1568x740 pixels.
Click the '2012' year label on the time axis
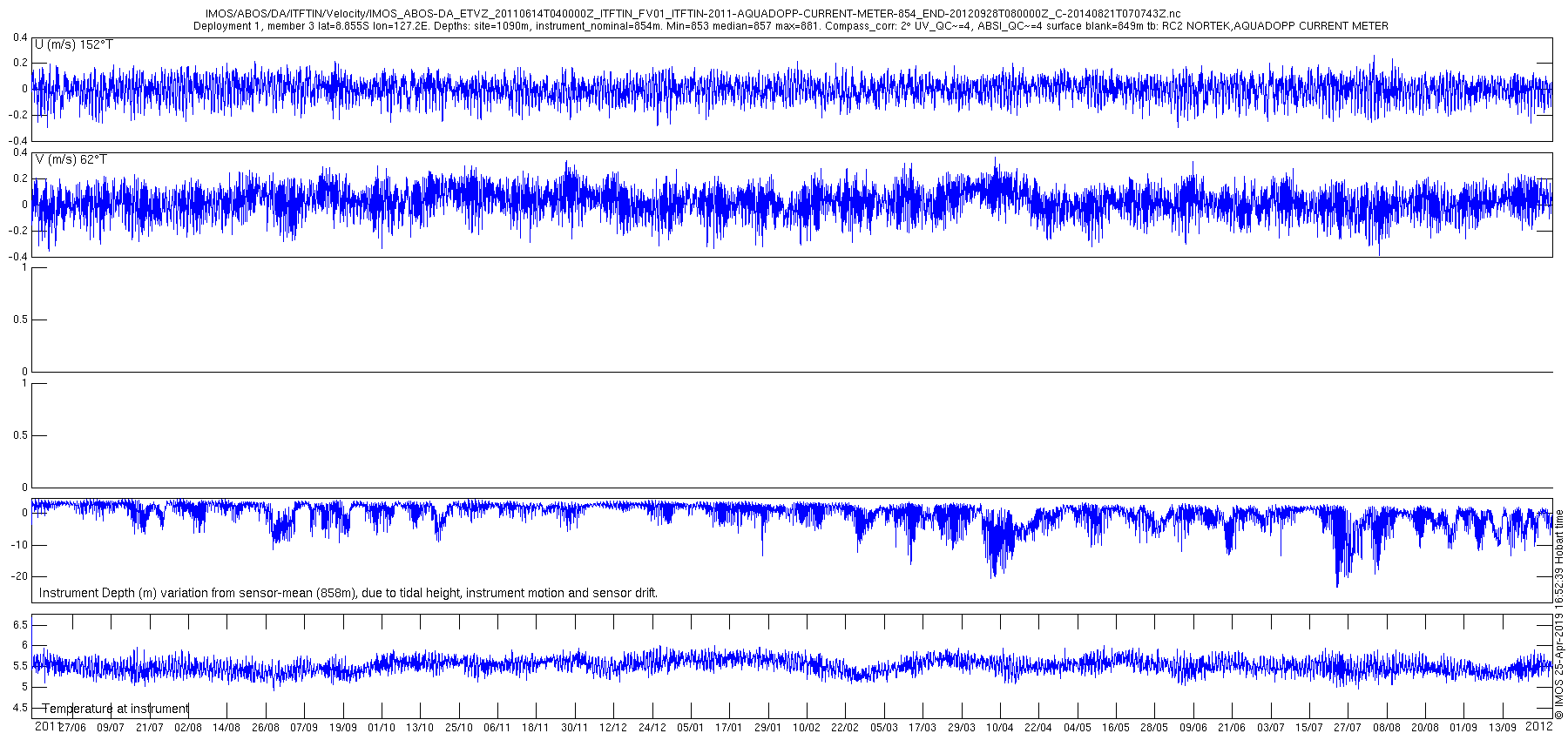(x=1539, y=725)
